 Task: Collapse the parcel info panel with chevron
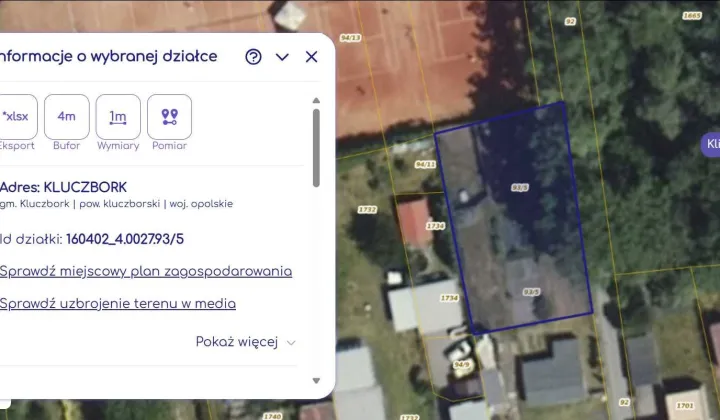coord(282,57)
